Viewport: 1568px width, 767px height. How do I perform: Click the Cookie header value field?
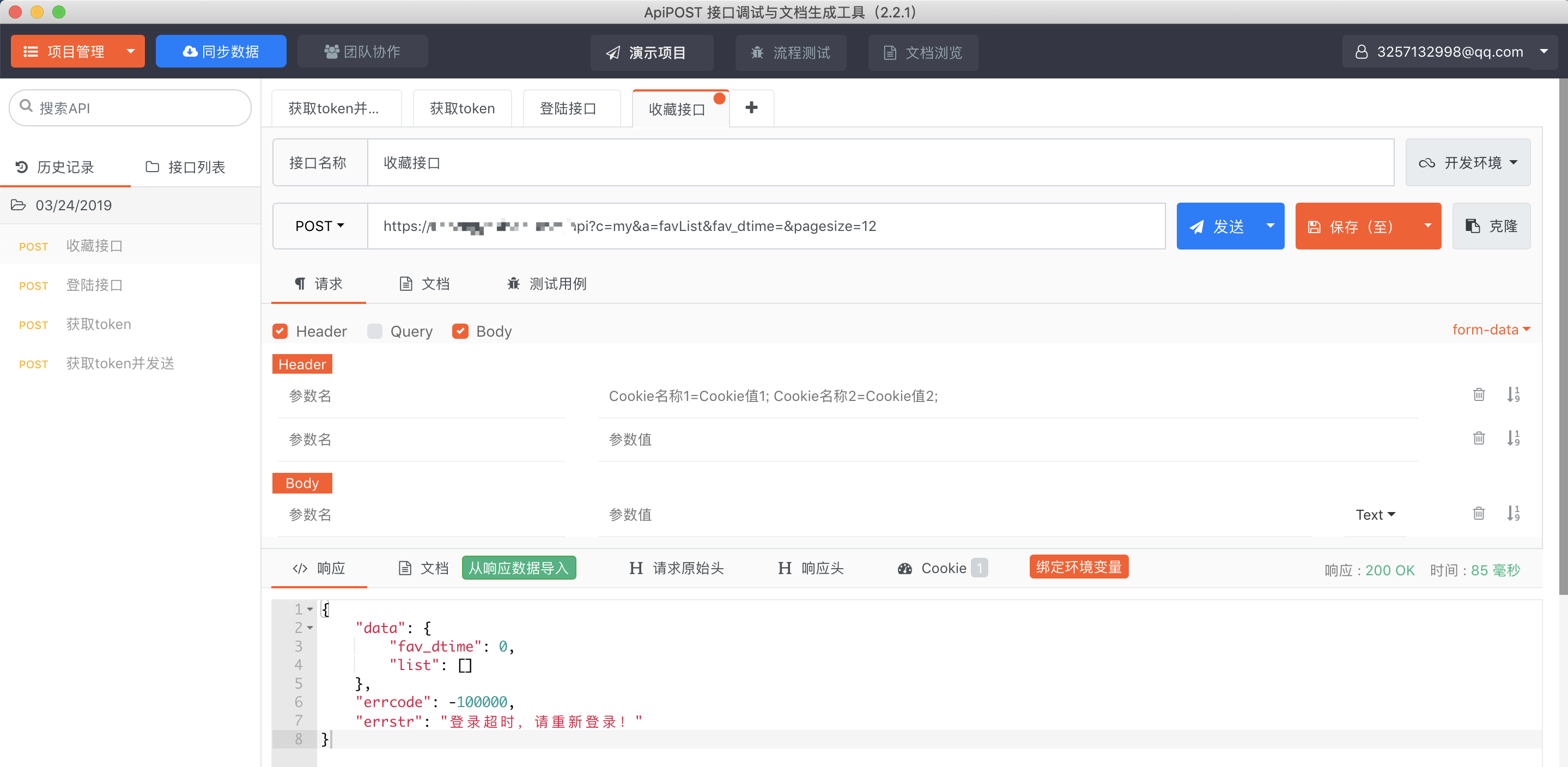(x=1008, y=396)
